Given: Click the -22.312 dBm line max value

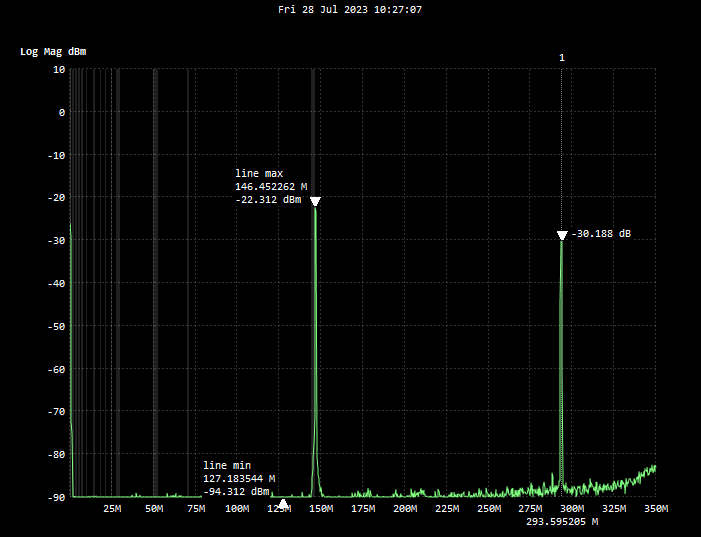Looking at the screenshot, I should (x=268, y=199).
